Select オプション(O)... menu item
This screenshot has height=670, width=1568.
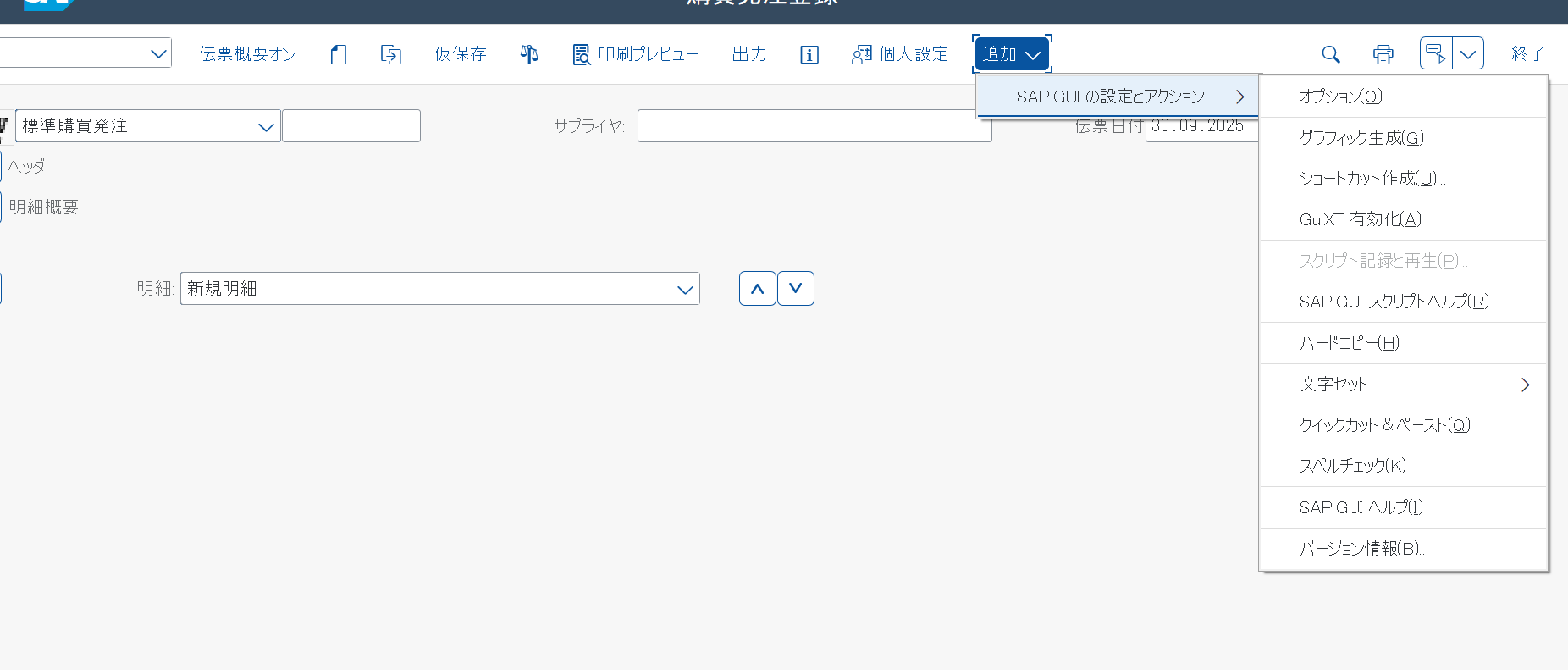point(1403,97)
